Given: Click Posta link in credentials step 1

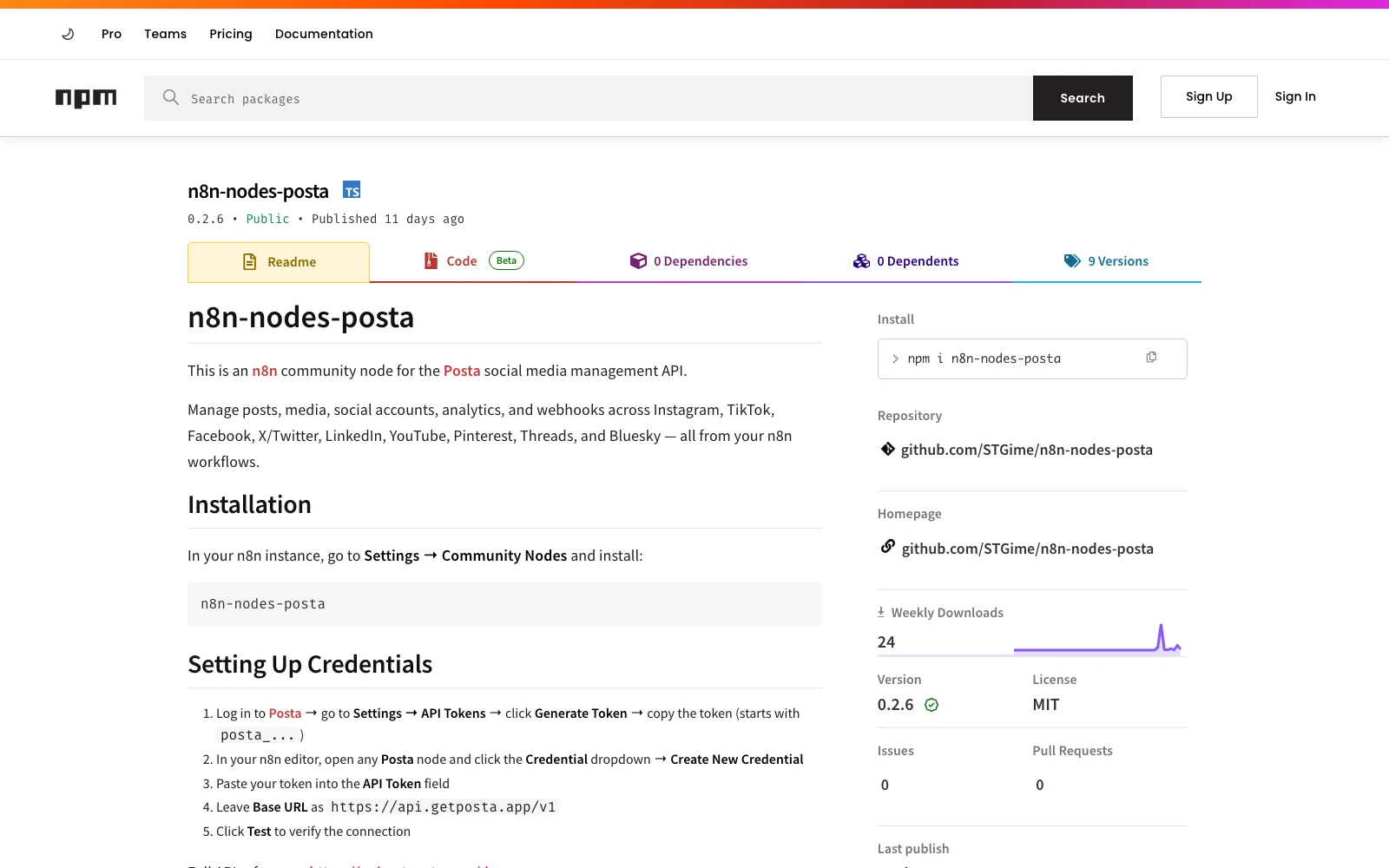Looking at the screenshot, I should [x=285, y=713].
